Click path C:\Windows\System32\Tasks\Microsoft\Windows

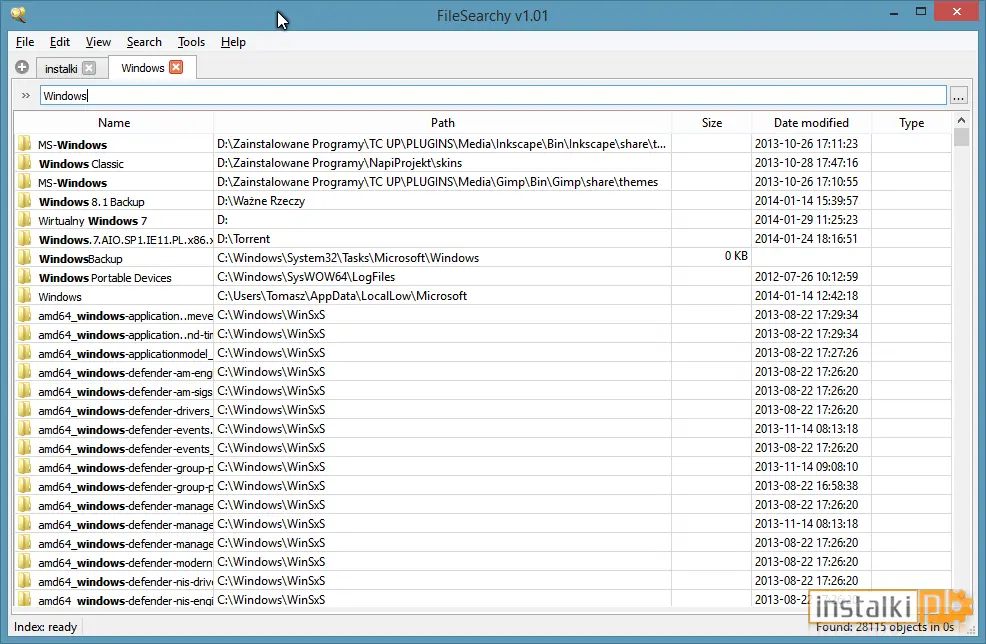coord(348,258)
